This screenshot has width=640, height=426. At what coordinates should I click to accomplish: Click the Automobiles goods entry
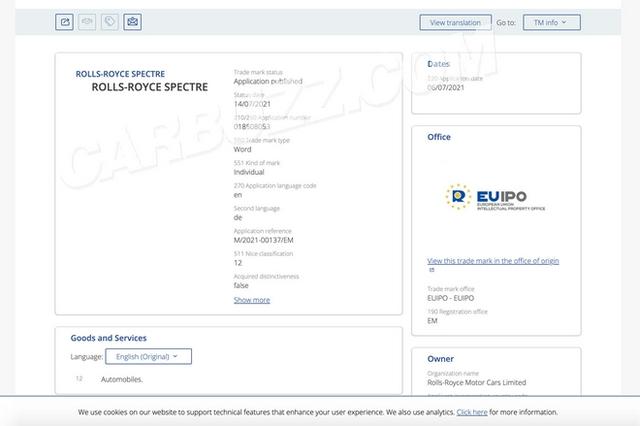click(x=122, y=379)
